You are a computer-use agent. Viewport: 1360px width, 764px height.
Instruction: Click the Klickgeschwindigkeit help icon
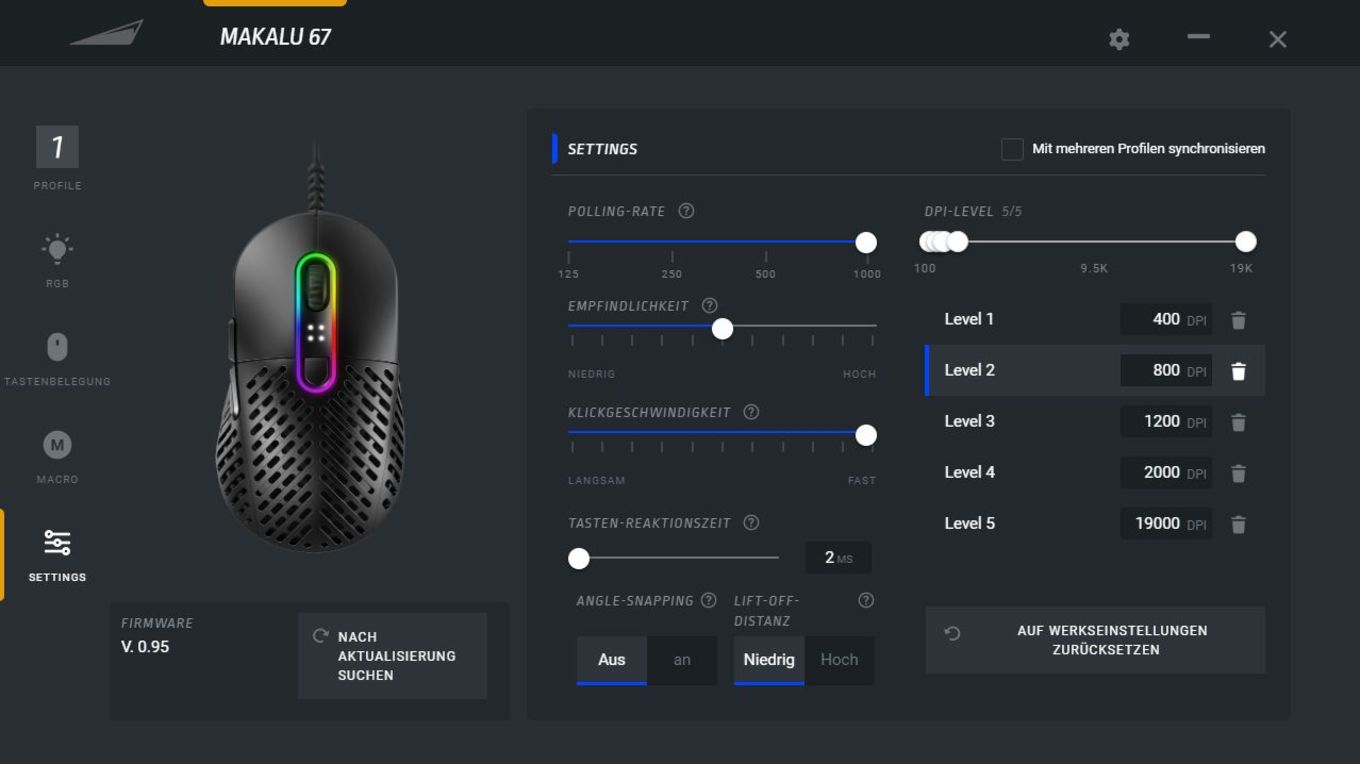751,412
